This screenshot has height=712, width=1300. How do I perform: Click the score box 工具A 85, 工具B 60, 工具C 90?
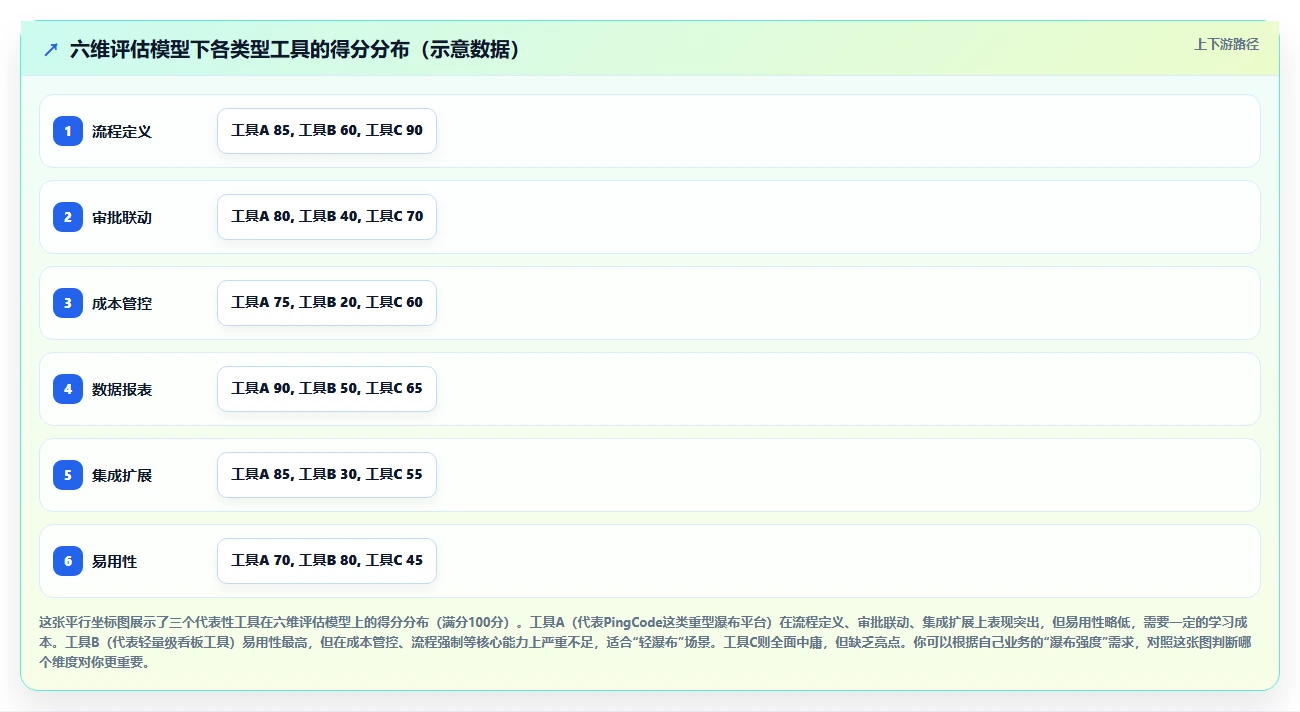327,131
